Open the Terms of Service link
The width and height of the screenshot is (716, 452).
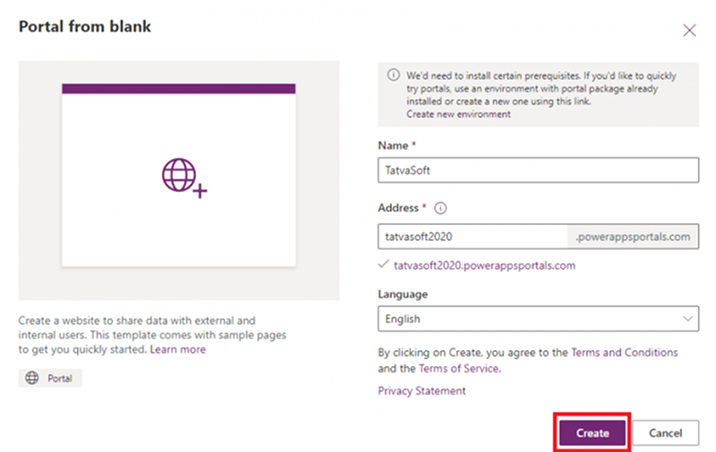[x=459, y=368]
